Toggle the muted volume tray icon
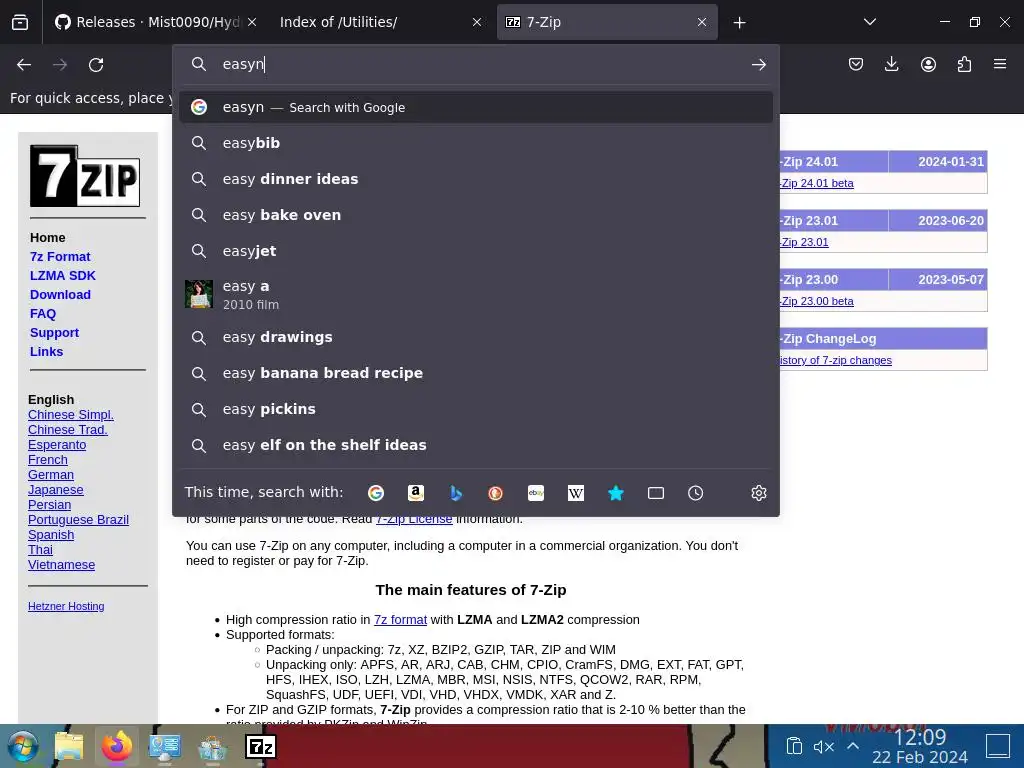Screen dimensions: 1024x768 click(824, 746)
